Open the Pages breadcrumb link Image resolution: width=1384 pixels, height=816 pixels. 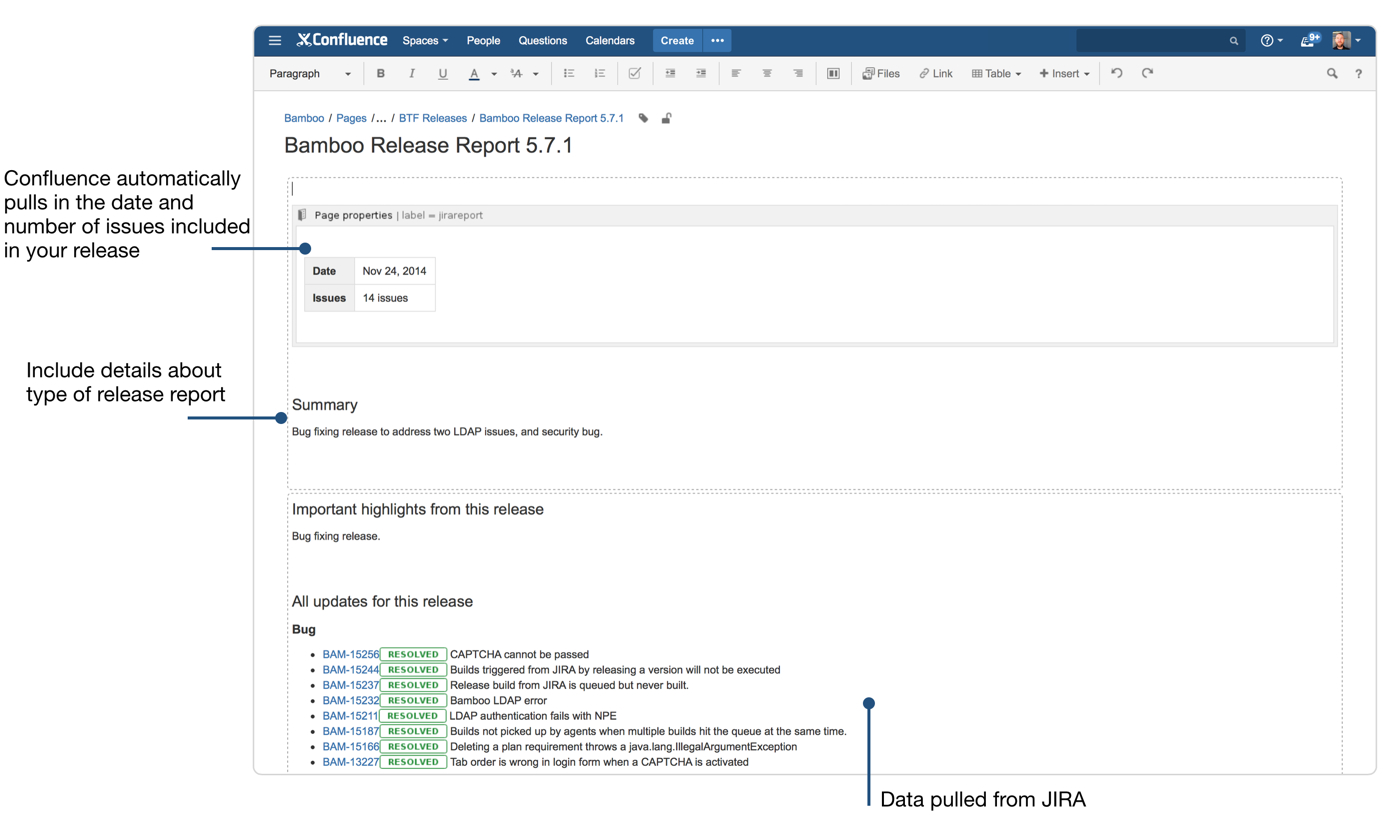click(x=351, y=118)
